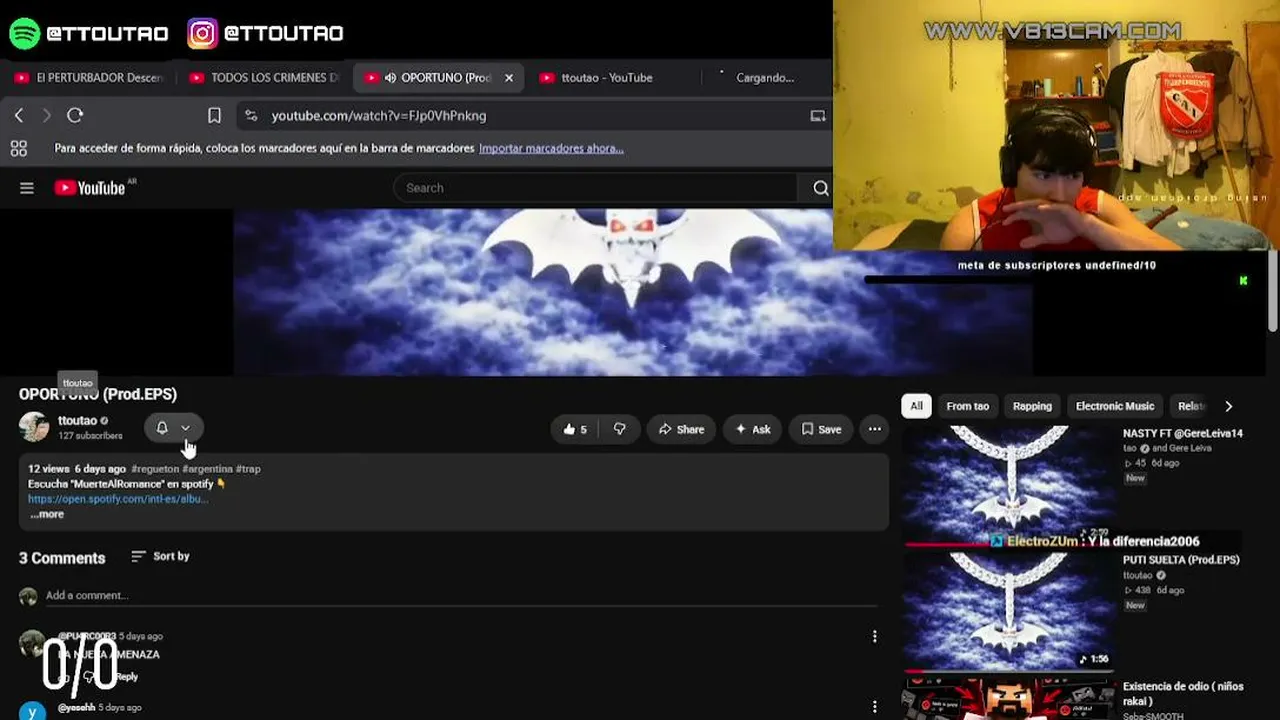
Task: Open the cast icon in address bar
Action: pyautogui.click(x=818, y=116)
